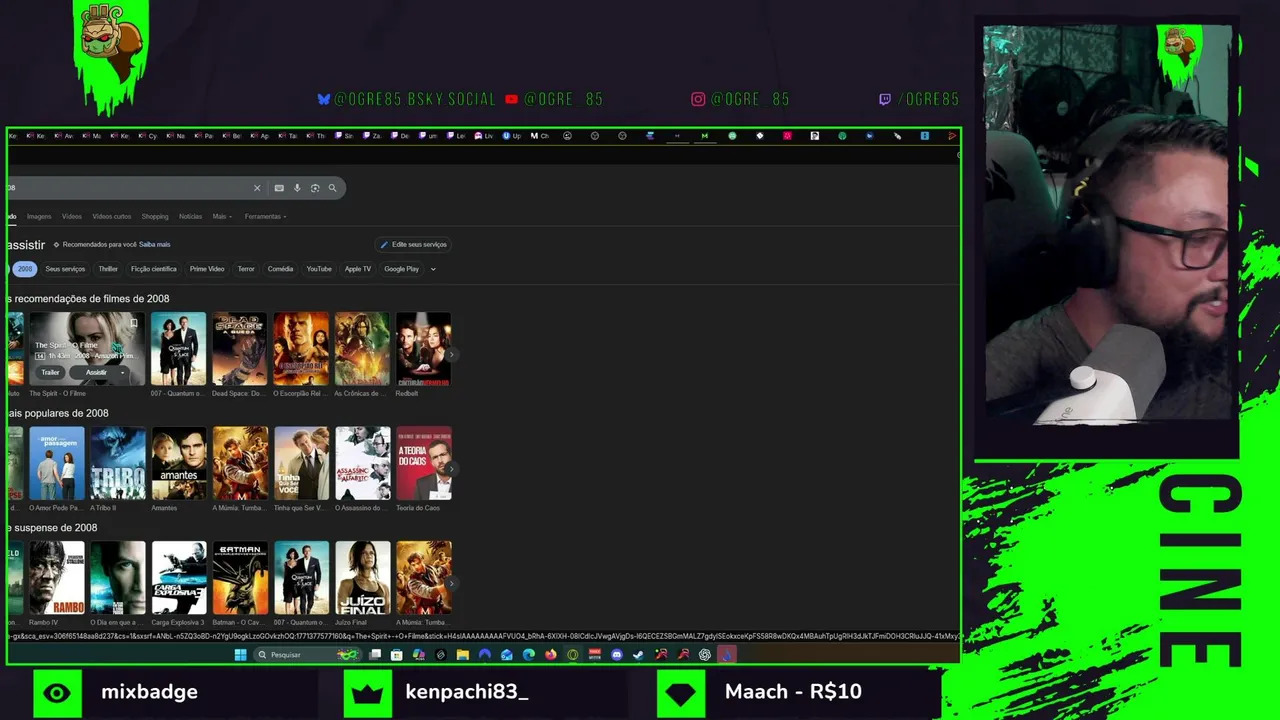Open the Dead Space movie poster
Viewport: 1280px width, 720px height.
[239, 349]
